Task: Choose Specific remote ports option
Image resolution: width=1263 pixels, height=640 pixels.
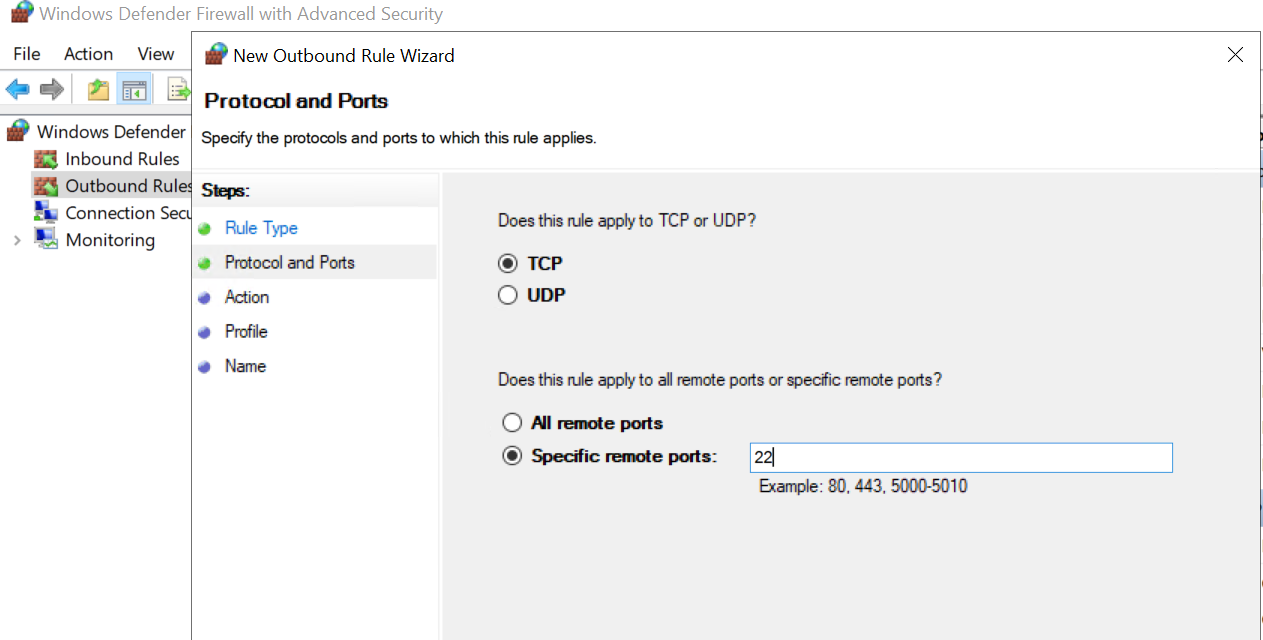Action: [x=512, y=456]
